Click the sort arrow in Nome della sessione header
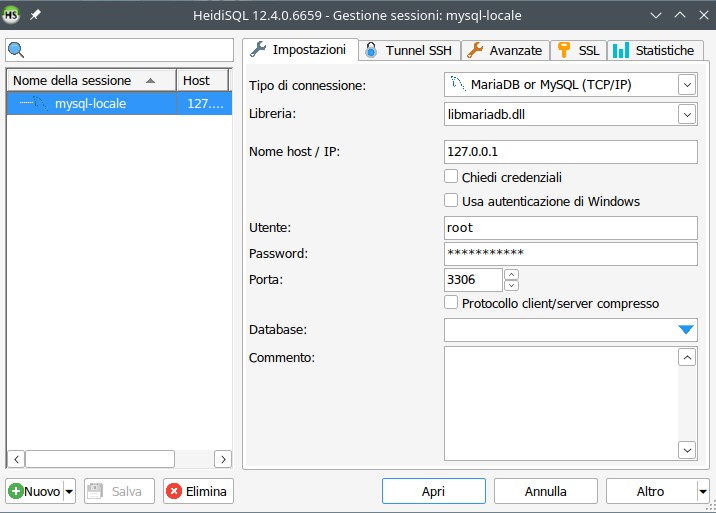 pos(150,81)
